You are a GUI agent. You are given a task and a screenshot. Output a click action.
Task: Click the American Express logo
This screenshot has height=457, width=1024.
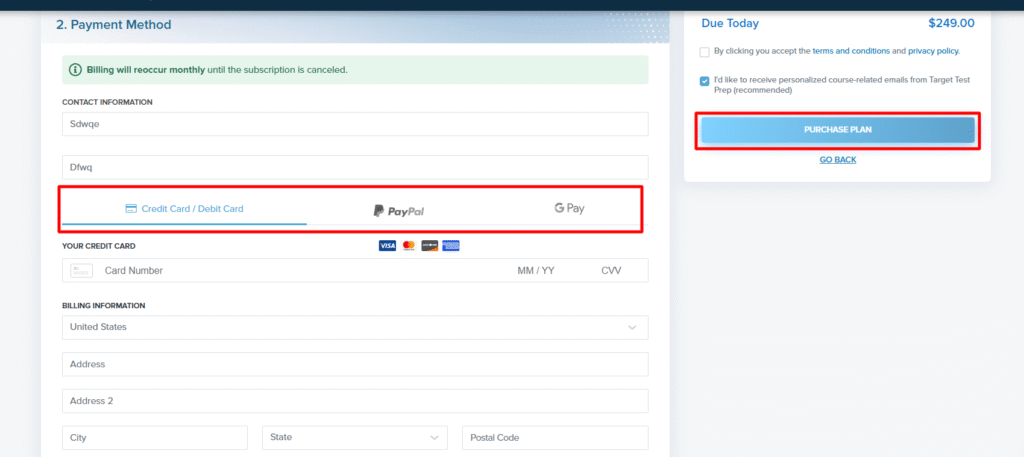[451, 245]
